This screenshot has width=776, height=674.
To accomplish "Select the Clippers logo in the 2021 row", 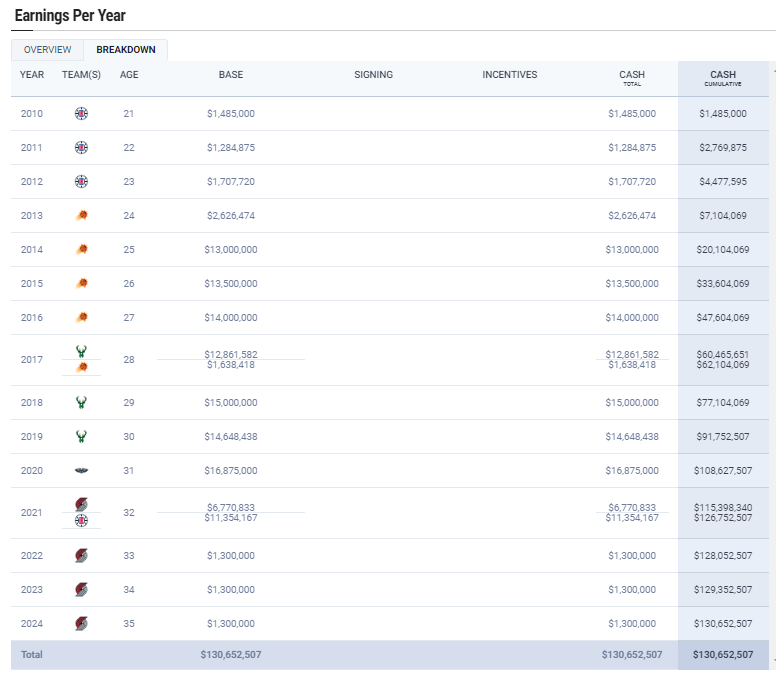I will pos(81,520).
